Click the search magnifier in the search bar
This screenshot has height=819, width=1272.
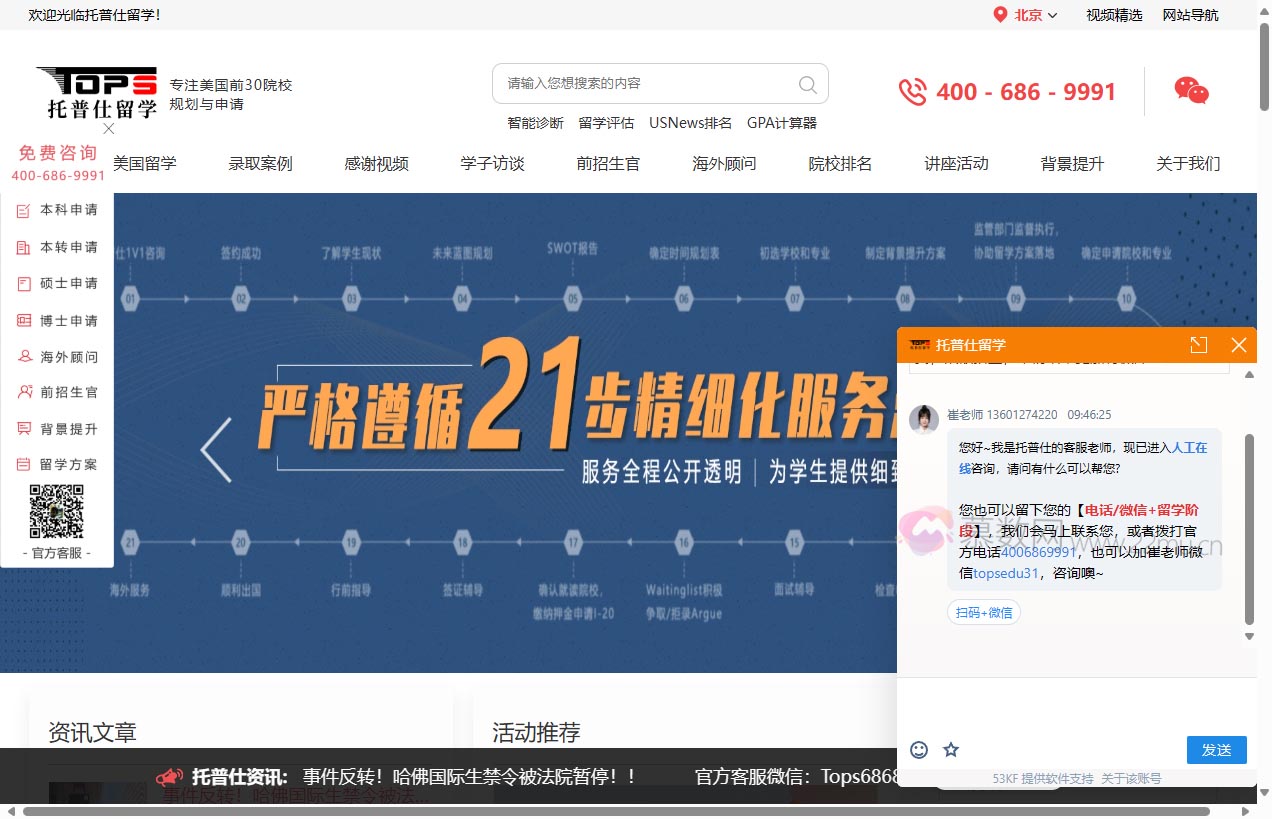[806, 84]
